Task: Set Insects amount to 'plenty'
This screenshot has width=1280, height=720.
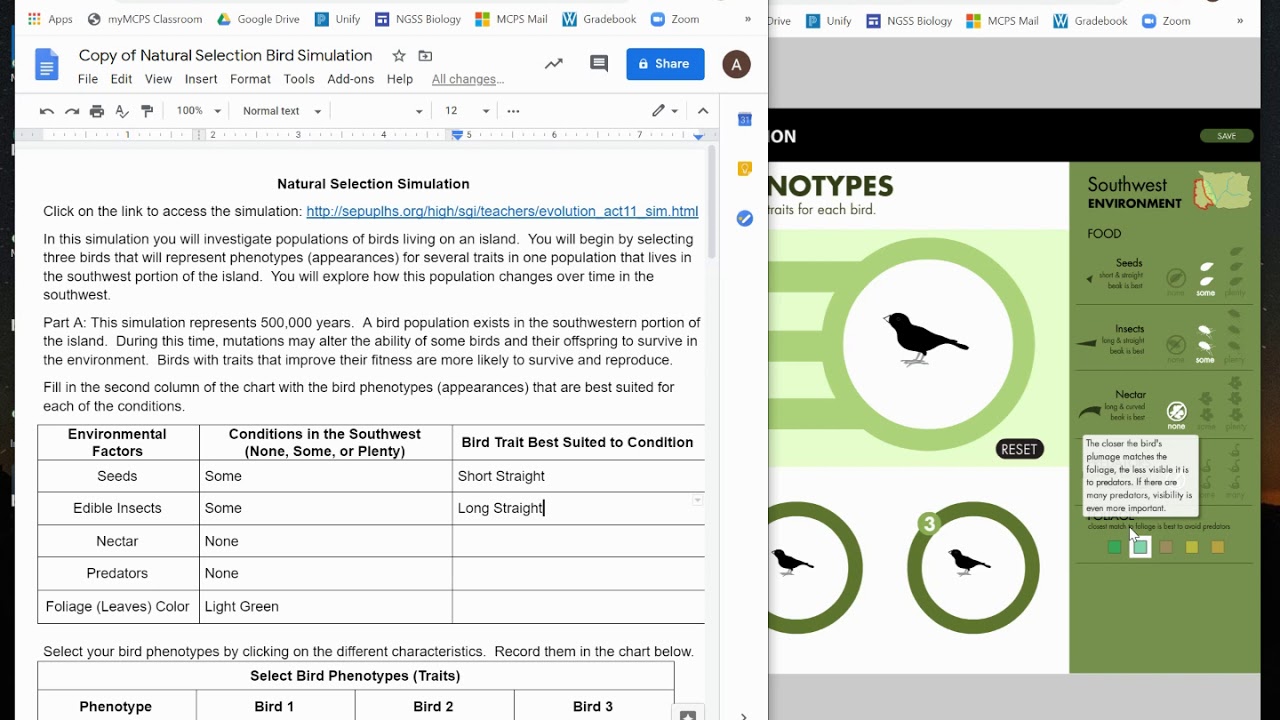Action: tap(1234, 340)
